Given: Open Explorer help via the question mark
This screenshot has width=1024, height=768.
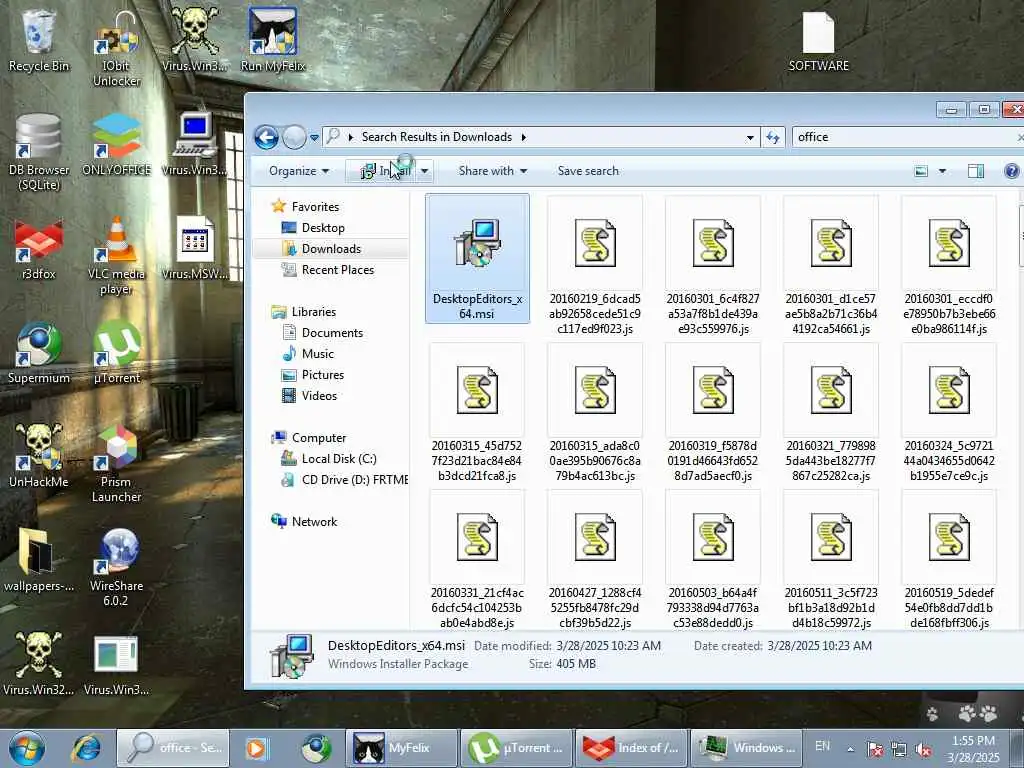Looking at the screenshot, I should point(1011,171).
